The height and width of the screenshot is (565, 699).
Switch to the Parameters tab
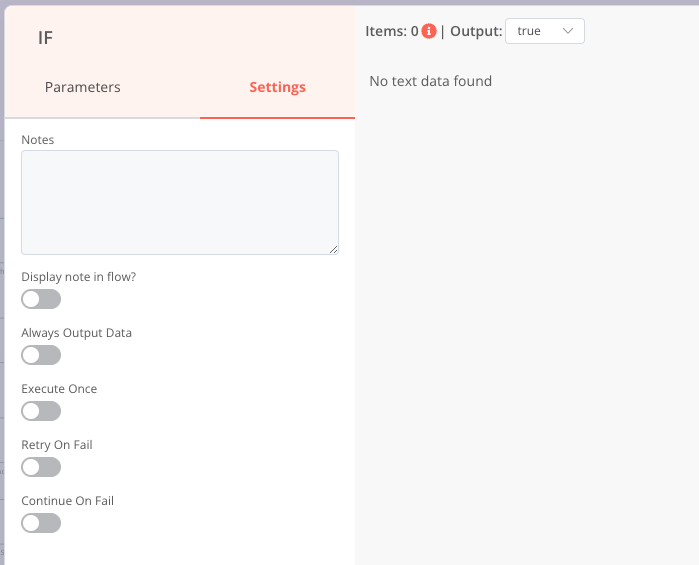(x=82, y=87)
